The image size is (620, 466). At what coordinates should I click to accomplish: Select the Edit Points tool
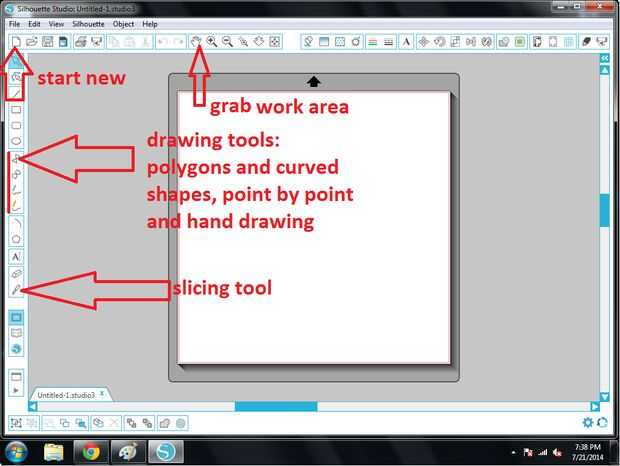pyautogui.click(x=16, y=77)
